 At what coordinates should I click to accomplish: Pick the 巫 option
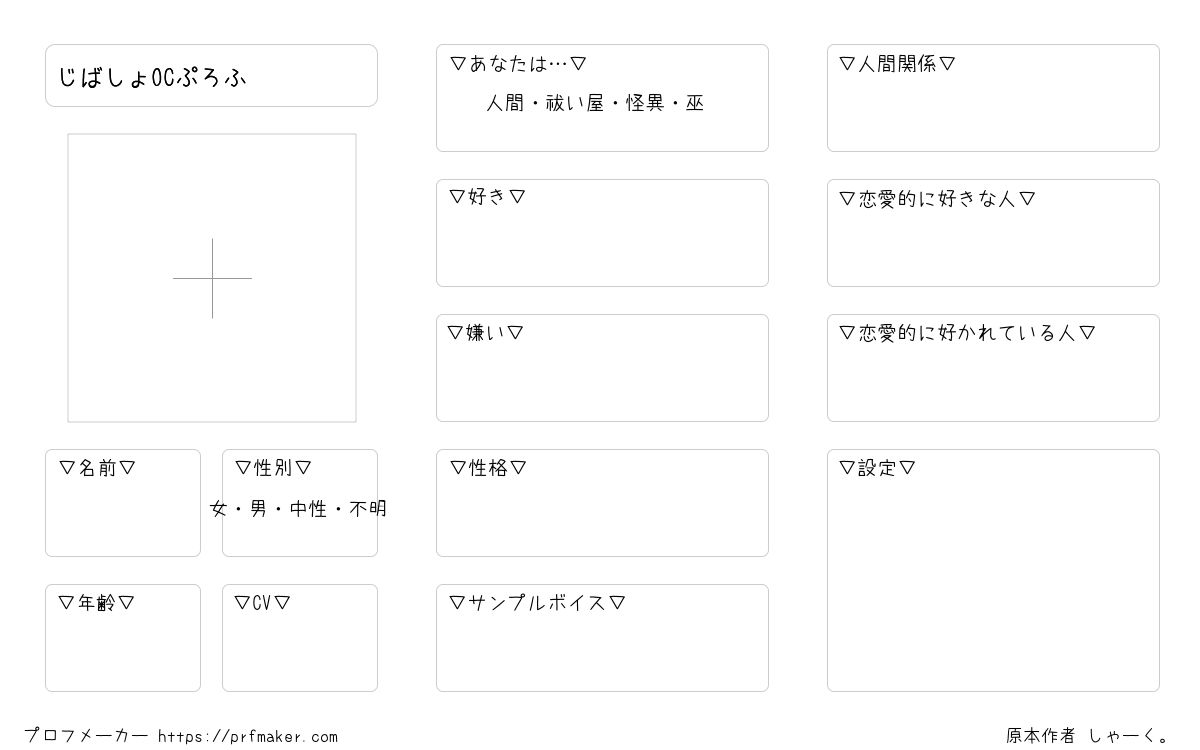(x=695, y=103)
